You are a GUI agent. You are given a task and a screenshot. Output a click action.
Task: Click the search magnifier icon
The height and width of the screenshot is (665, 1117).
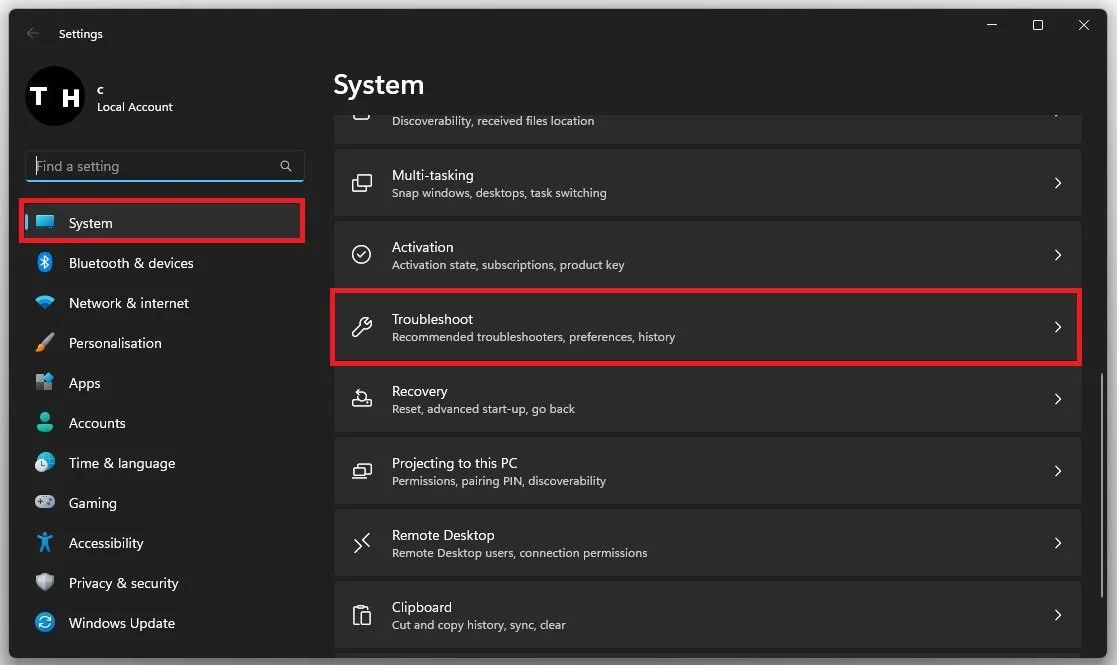pyautogui.click(x=286, y=166)
